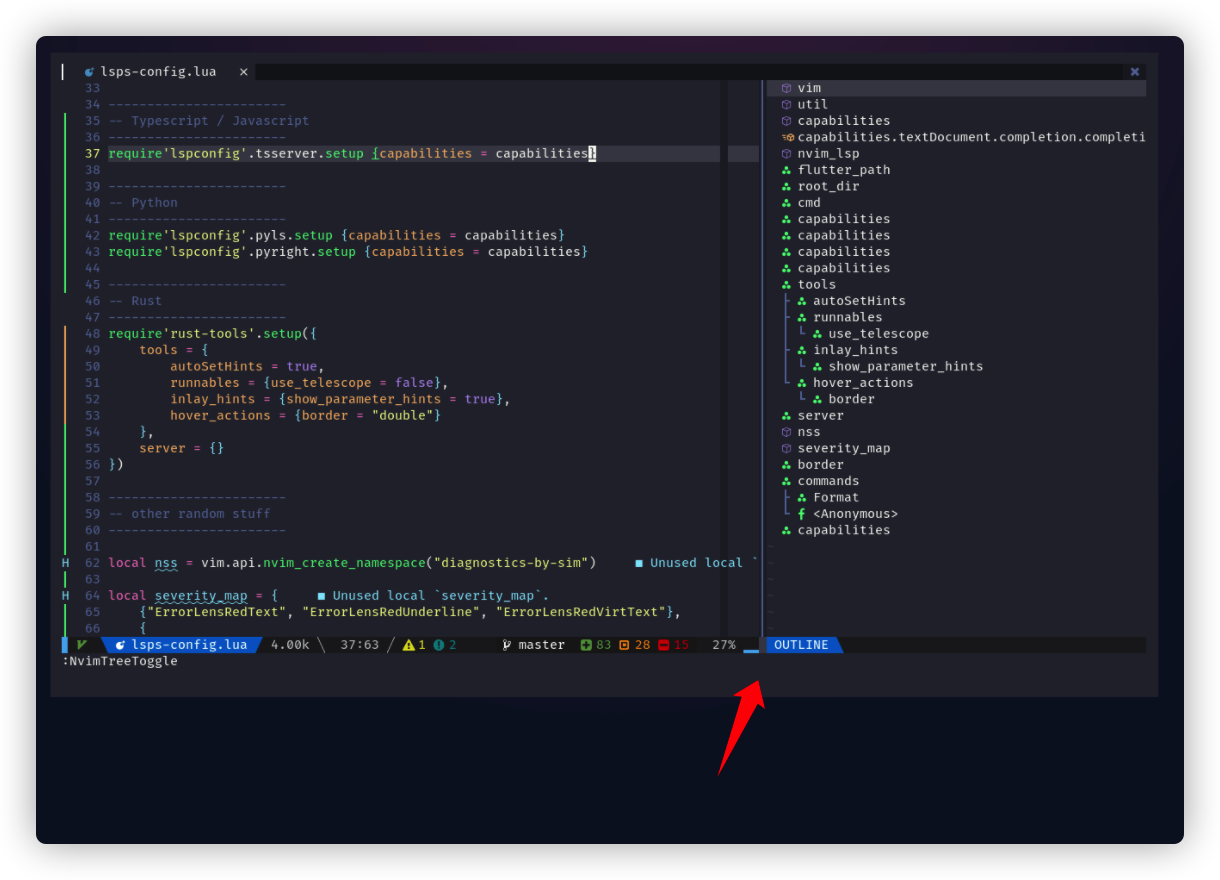Click the red git deletions icon showing 15
This screenshot has height=880, width=1220.
662,644
